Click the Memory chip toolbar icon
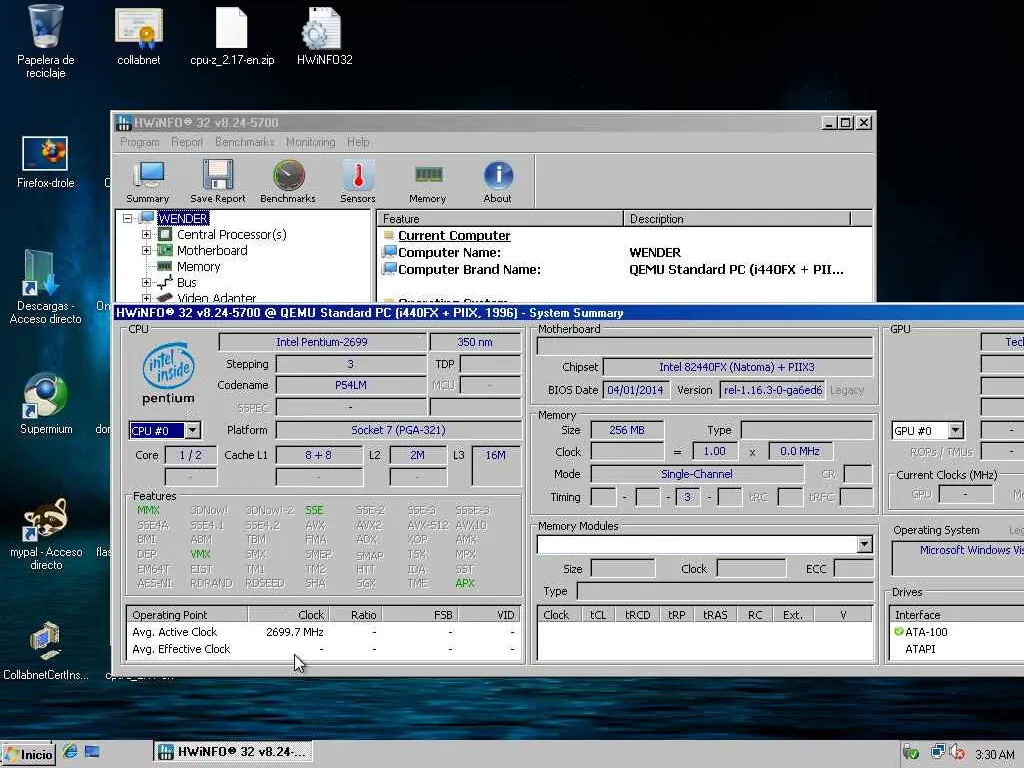 pos(427,181)
